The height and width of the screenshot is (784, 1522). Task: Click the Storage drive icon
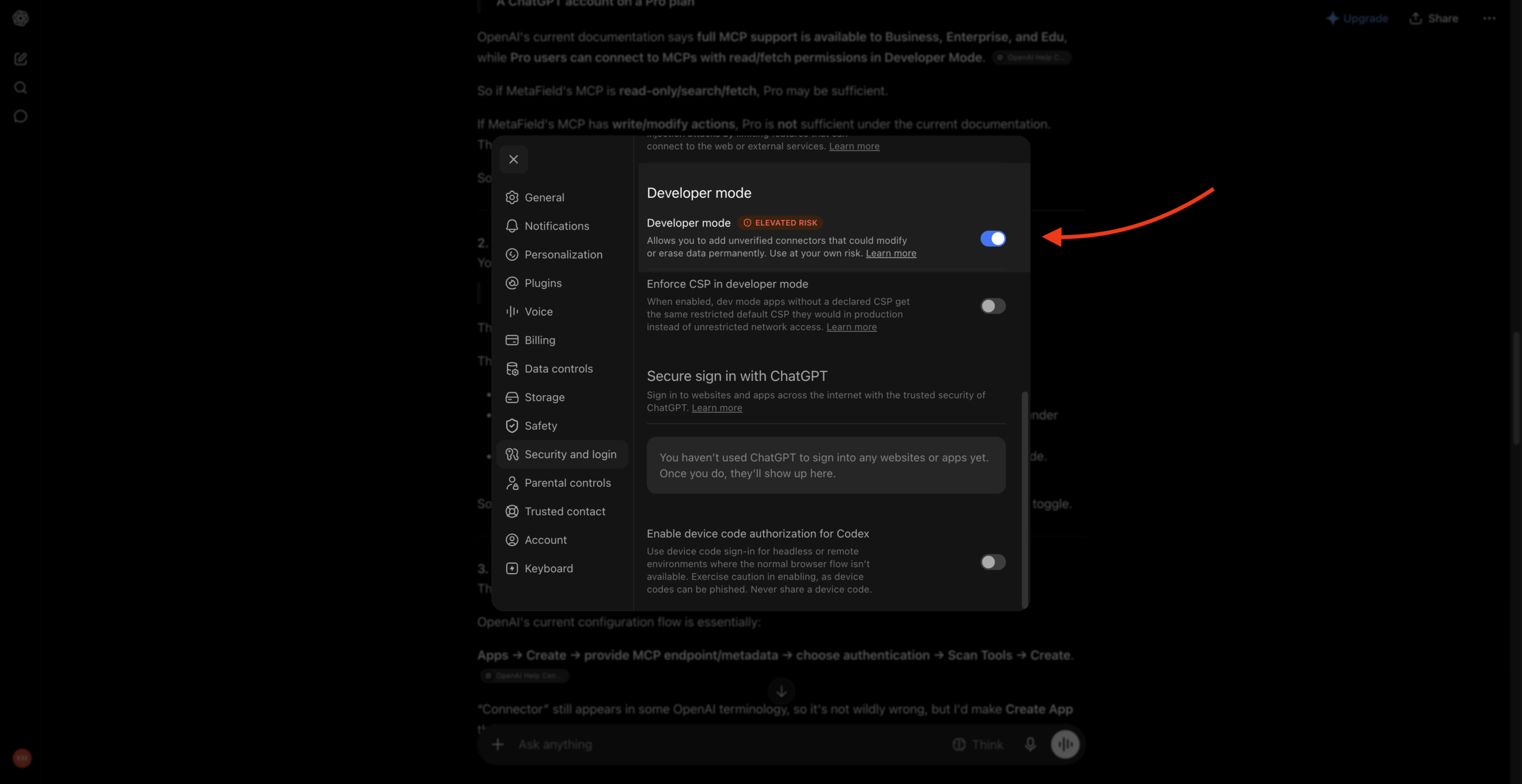(x=512, y=397)
